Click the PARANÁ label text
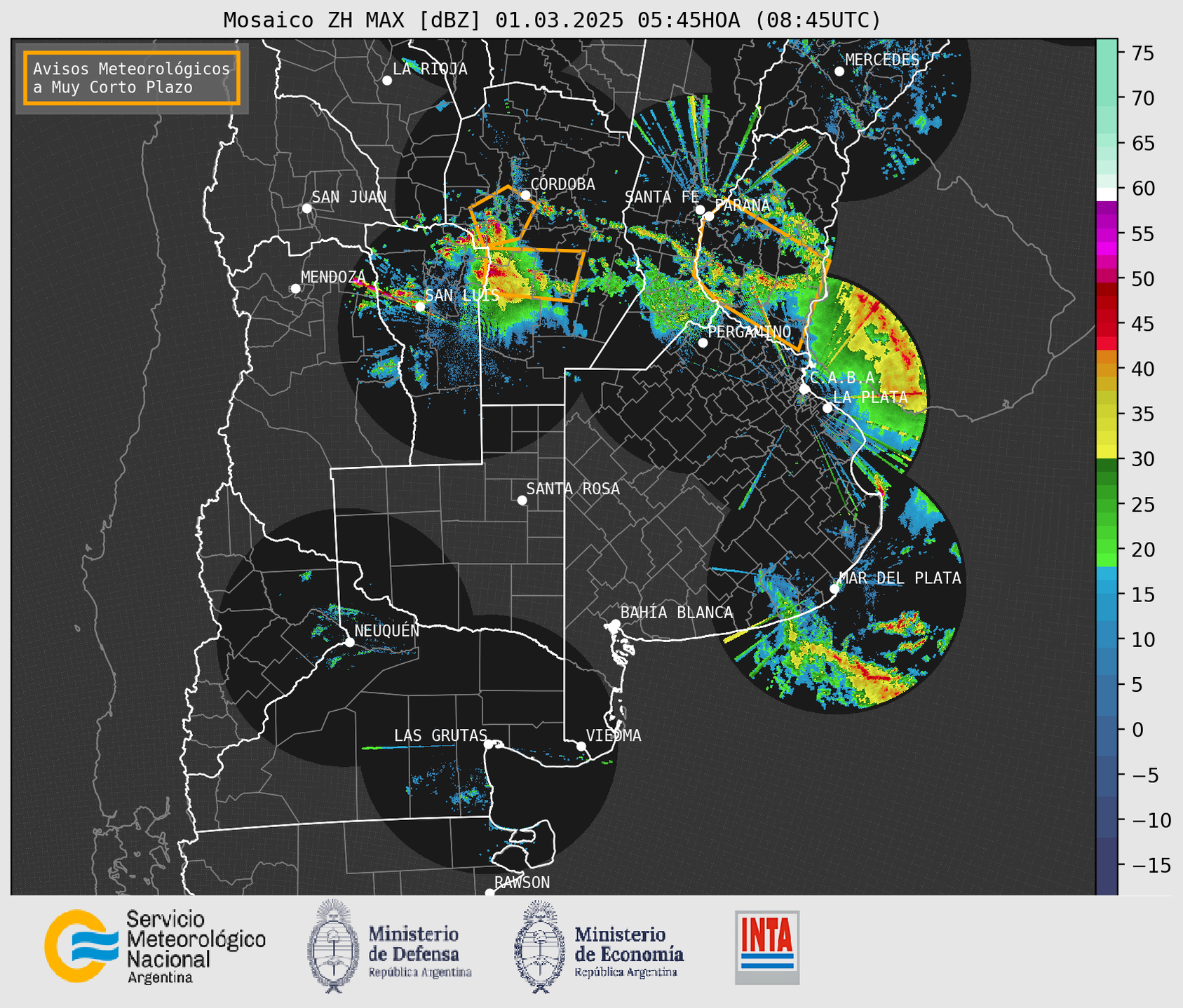The height and width of the screenshot is (1008, 1183). [x=742, y=206]
